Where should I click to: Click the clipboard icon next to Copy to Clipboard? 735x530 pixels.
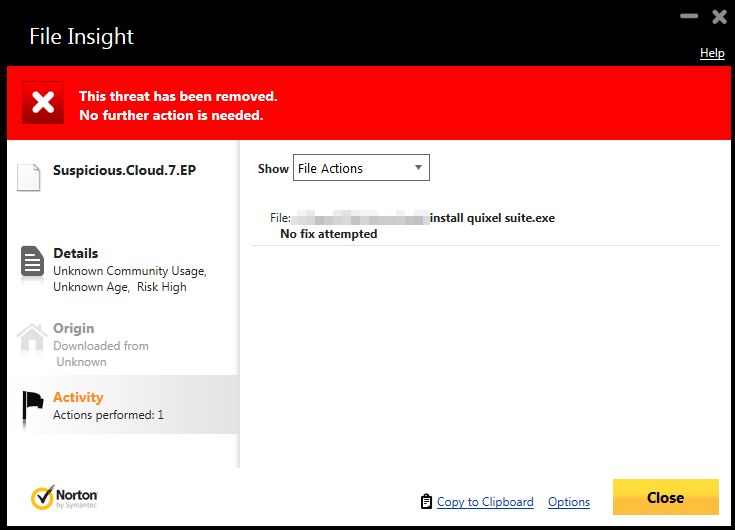pyautogui.click(x=426, y=501)
